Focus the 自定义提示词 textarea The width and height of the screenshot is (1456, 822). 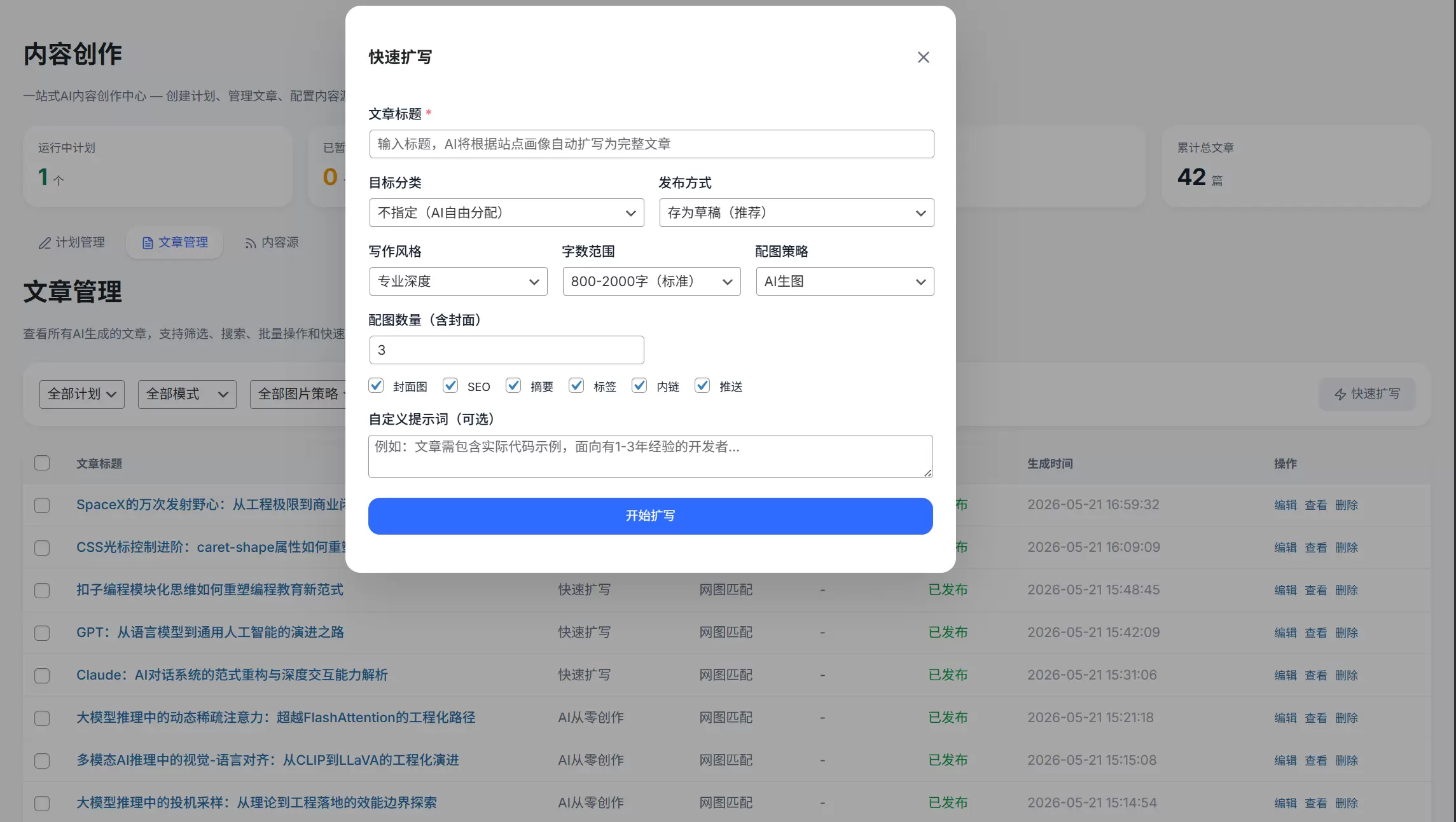[651, 456]
